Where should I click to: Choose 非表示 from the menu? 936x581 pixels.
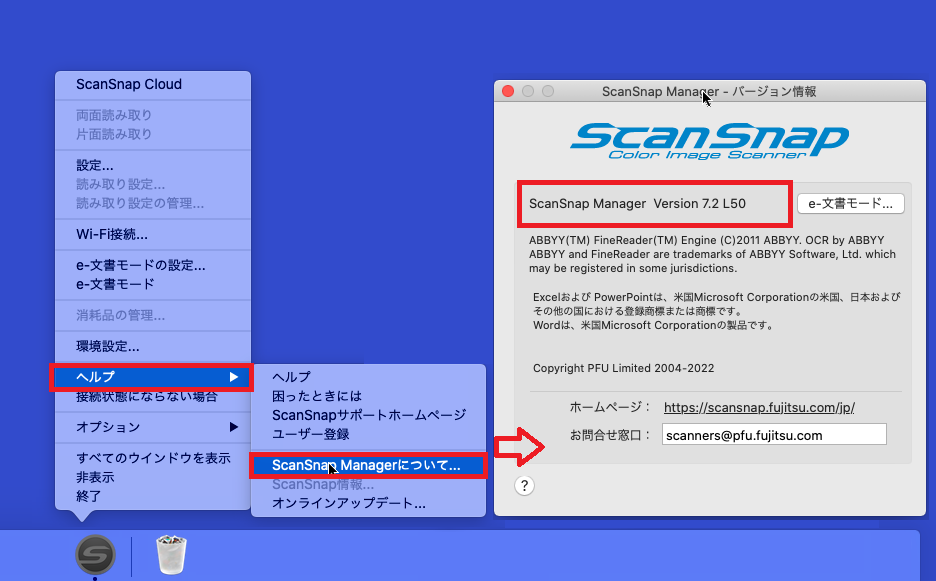153,477
